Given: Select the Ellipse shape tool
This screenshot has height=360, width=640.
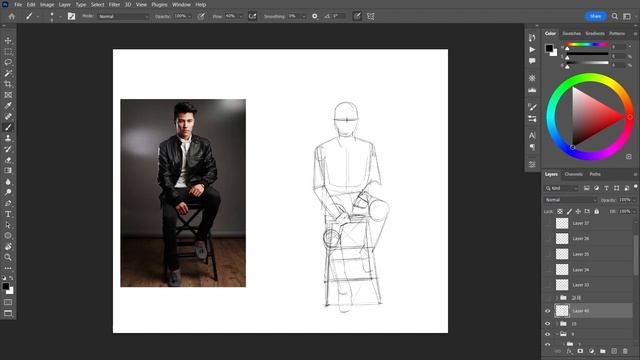Looking at the screenshot, I should tap(8, 236).
